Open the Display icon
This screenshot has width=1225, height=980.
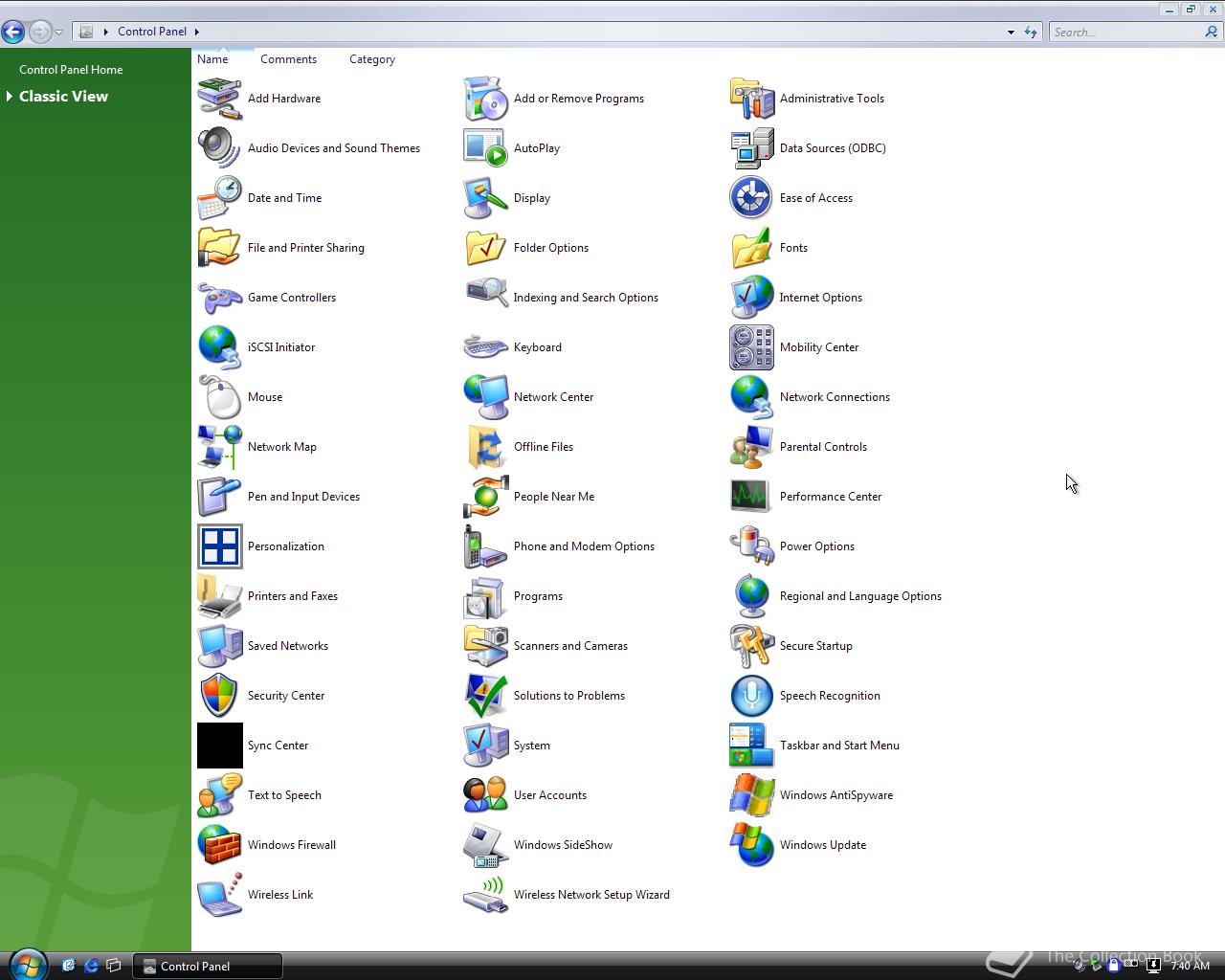point(485,198)
